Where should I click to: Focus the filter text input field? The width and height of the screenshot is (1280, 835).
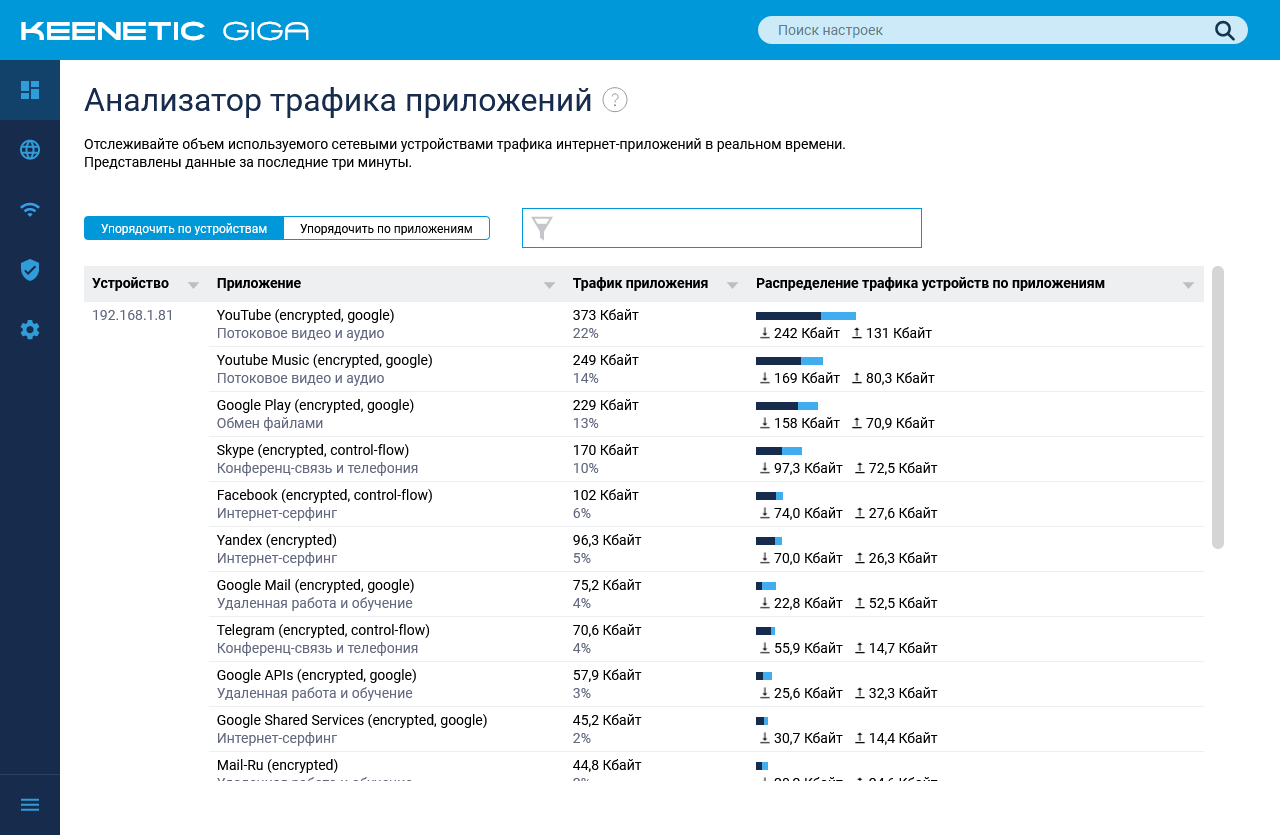click(722, 228)
